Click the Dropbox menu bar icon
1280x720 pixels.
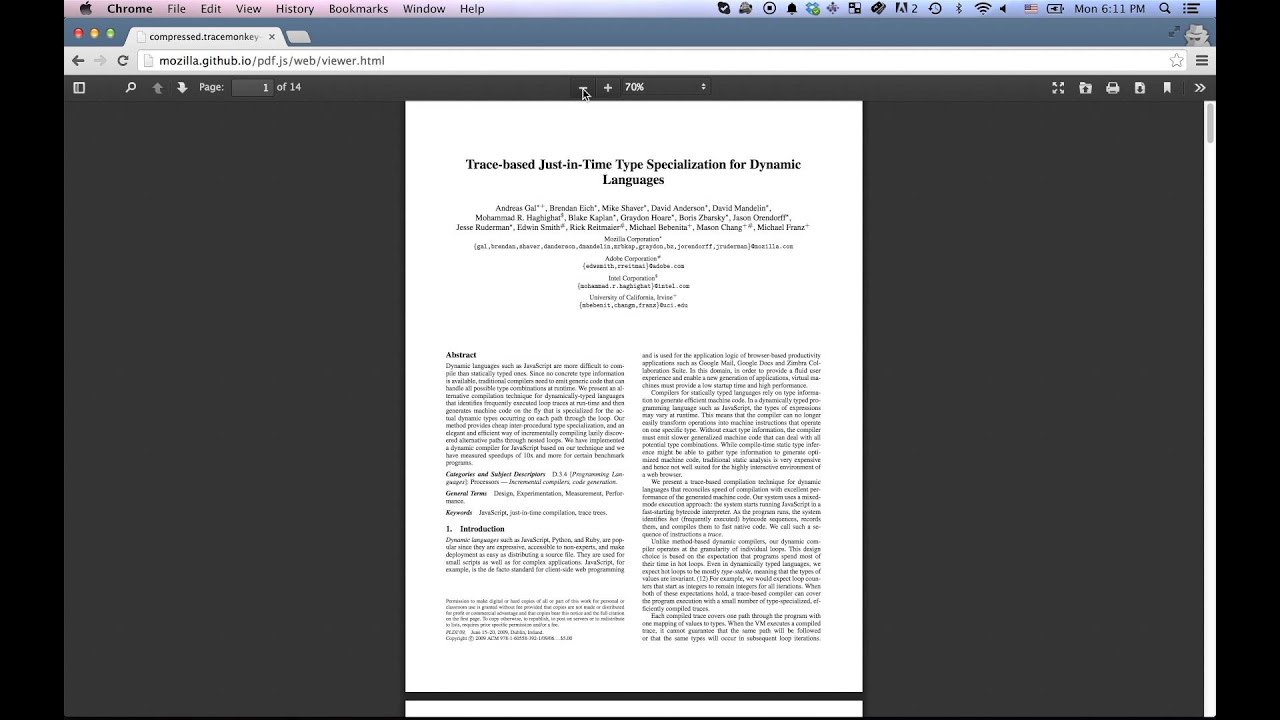pyautogui.click(x=812, y=9)
